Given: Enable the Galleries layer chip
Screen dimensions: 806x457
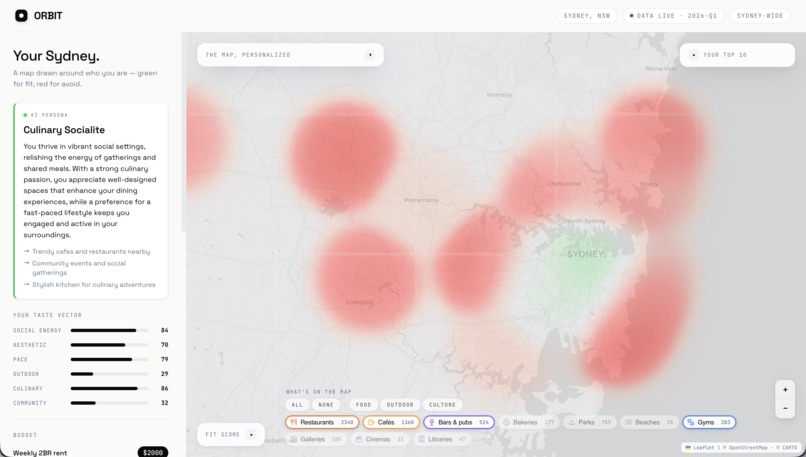Looking at the screenshot, I should tap(316, 439).
